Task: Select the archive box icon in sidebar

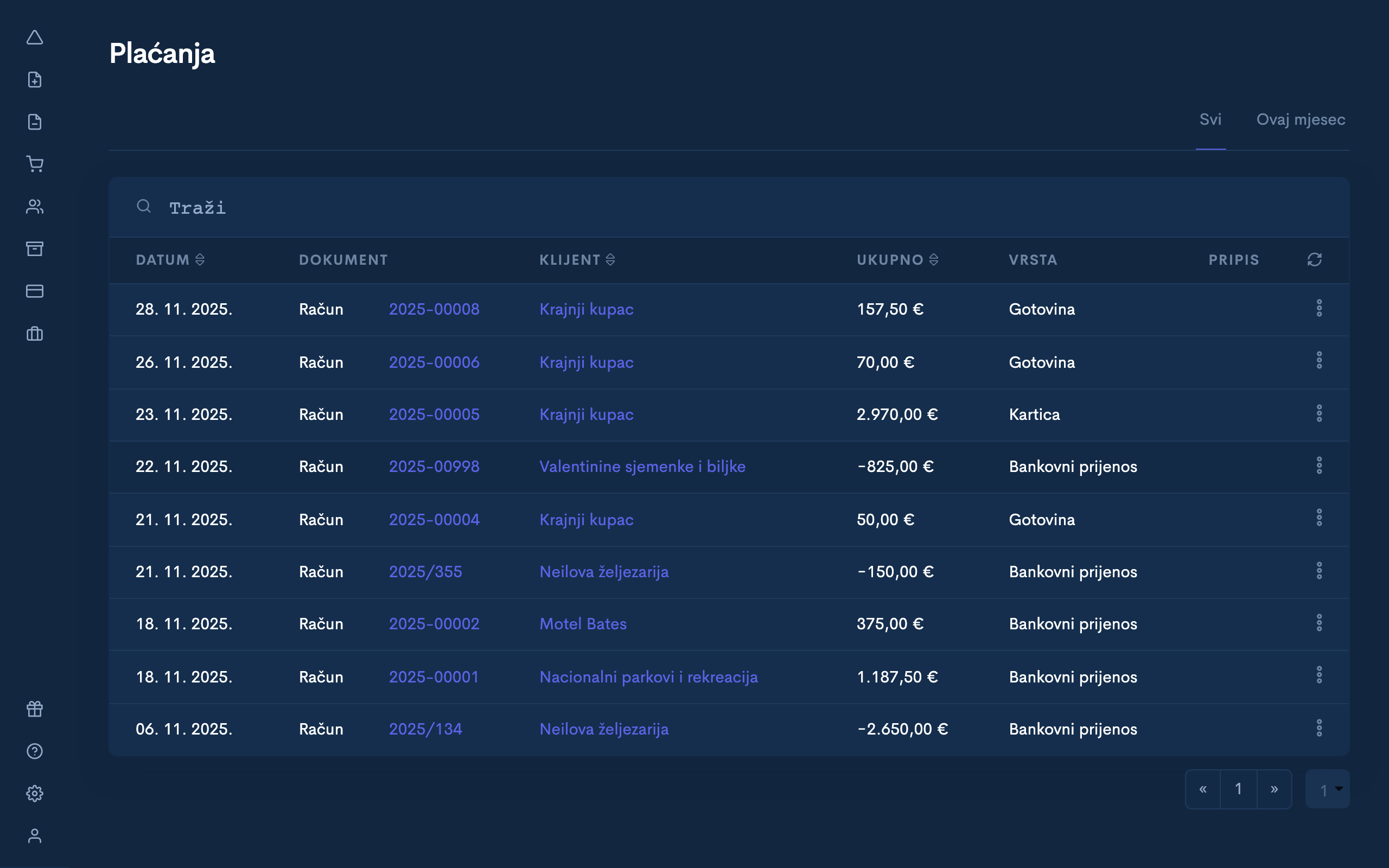Action: pos(34,248)
